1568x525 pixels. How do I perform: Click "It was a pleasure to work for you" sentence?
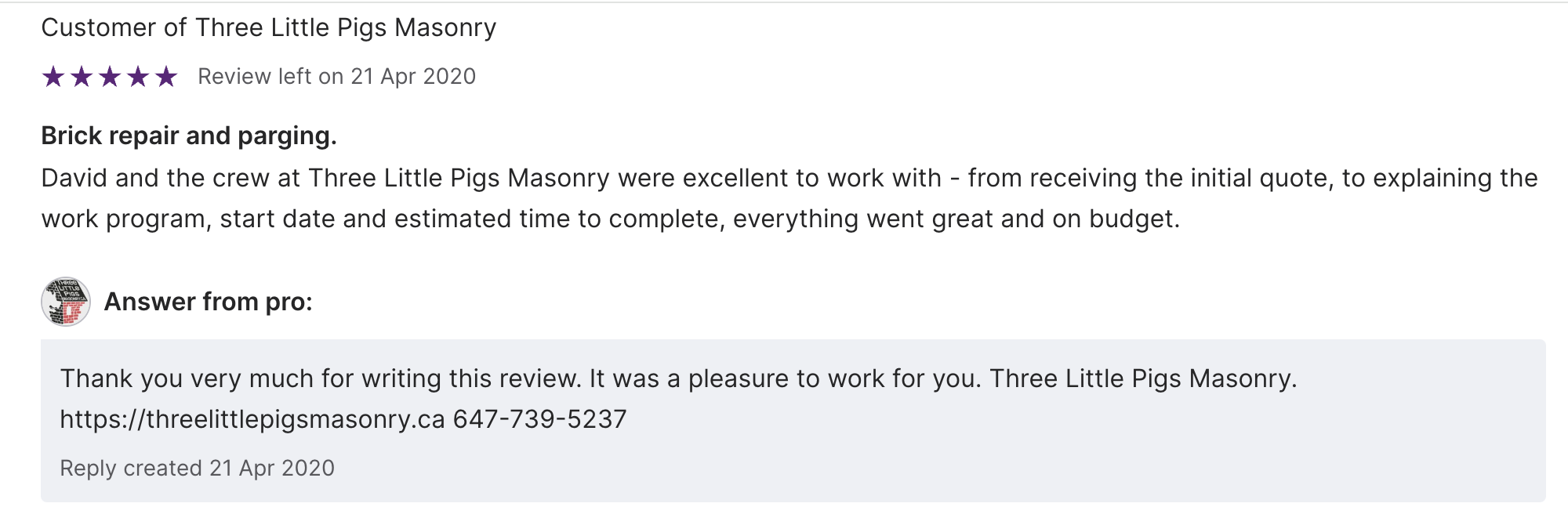pyautogui.click(x=784, y=378)
